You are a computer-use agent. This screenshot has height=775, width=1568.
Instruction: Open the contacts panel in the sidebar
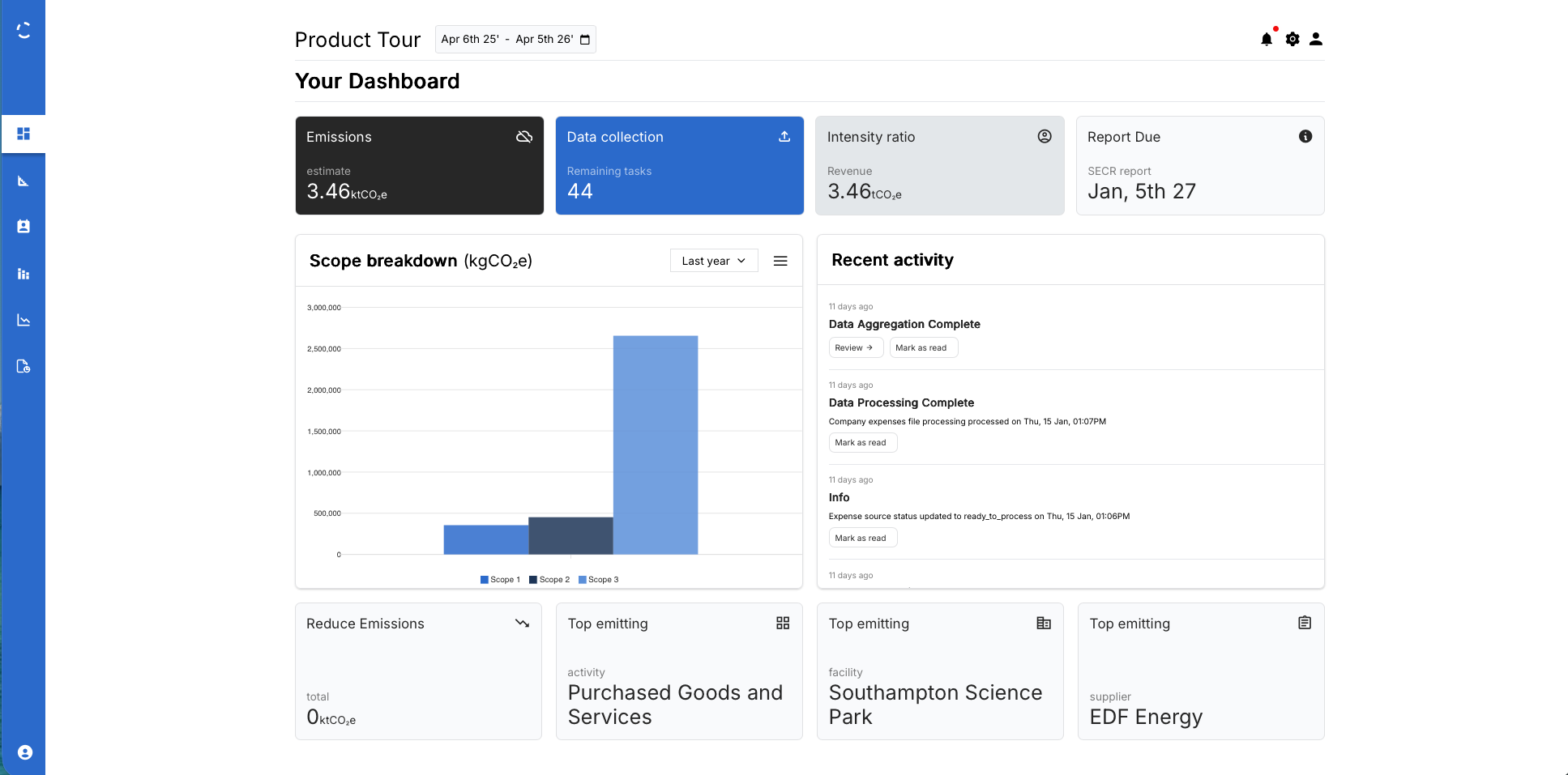tap(23, 226)
